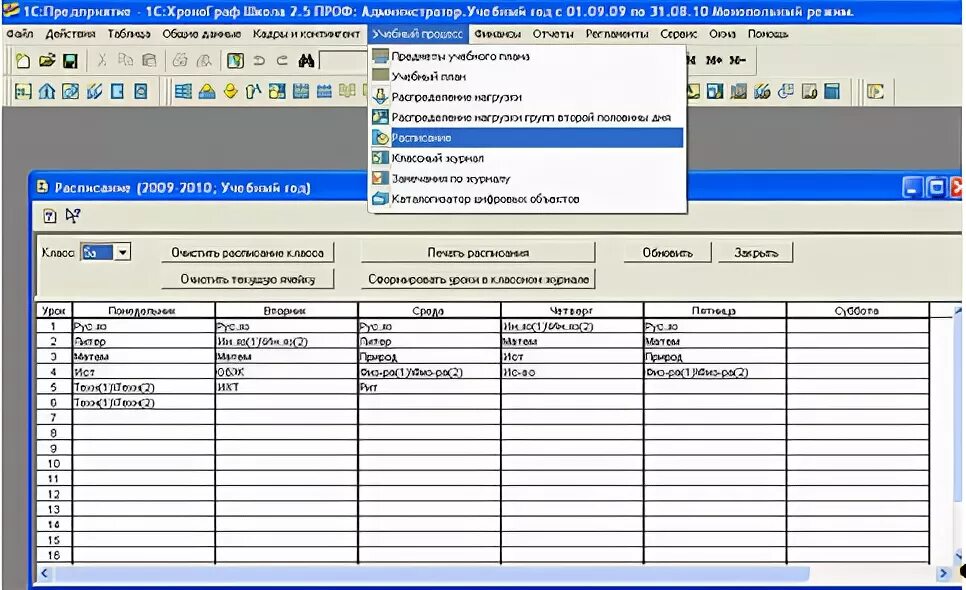This screenshot has width=966, height=590.
Task: Open the Финансы menu
Action: (x=498, y=34)
